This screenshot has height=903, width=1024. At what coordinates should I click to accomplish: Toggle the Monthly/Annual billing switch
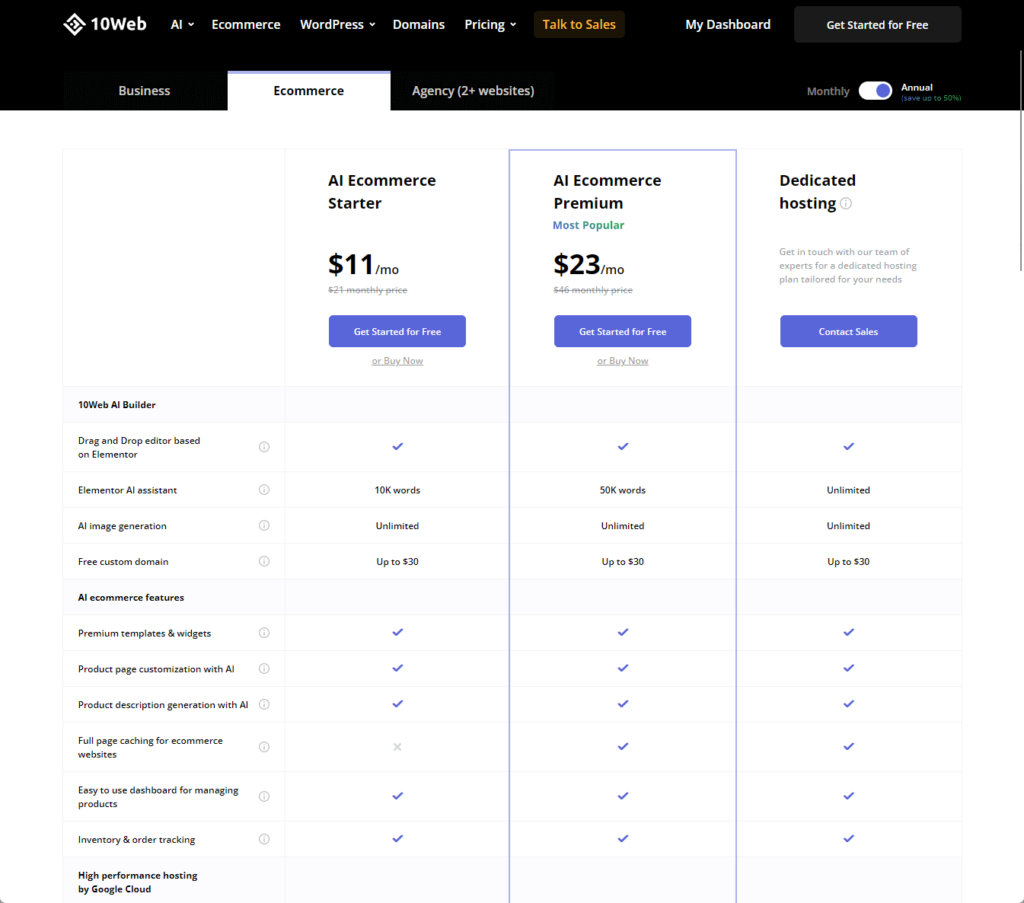(875, 91)
